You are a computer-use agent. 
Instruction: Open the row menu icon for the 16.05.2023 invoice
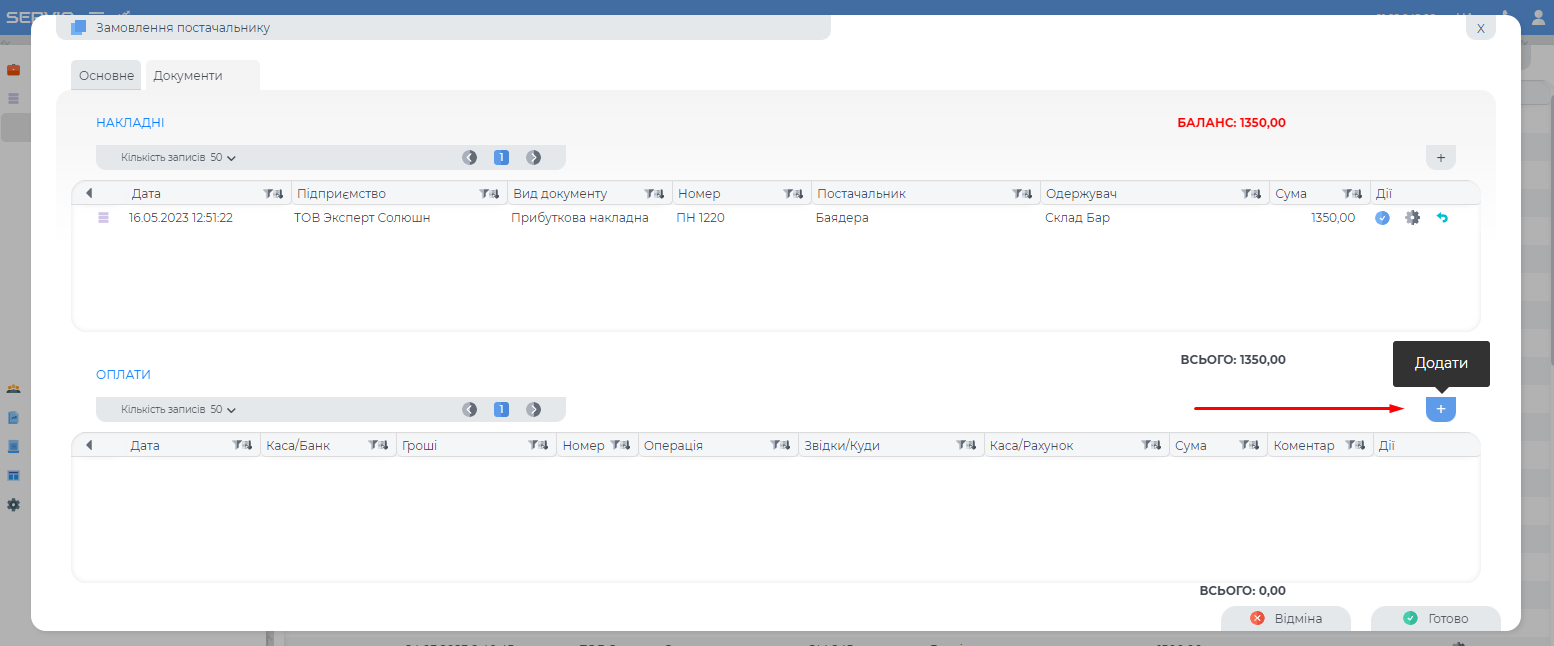click(x=103, y=217)
